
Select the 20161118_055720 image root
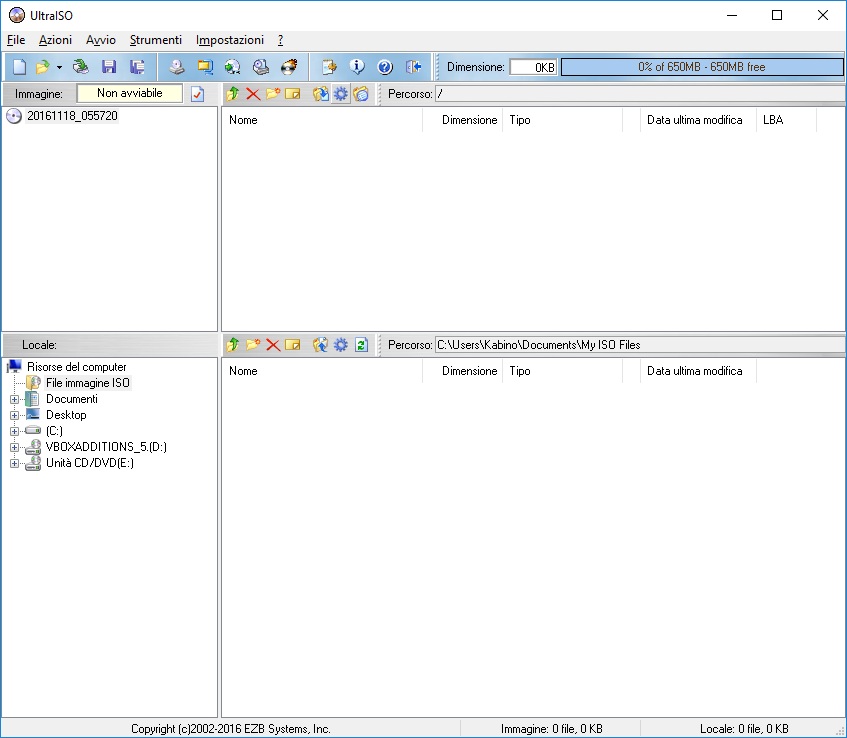tap(72, 116)
